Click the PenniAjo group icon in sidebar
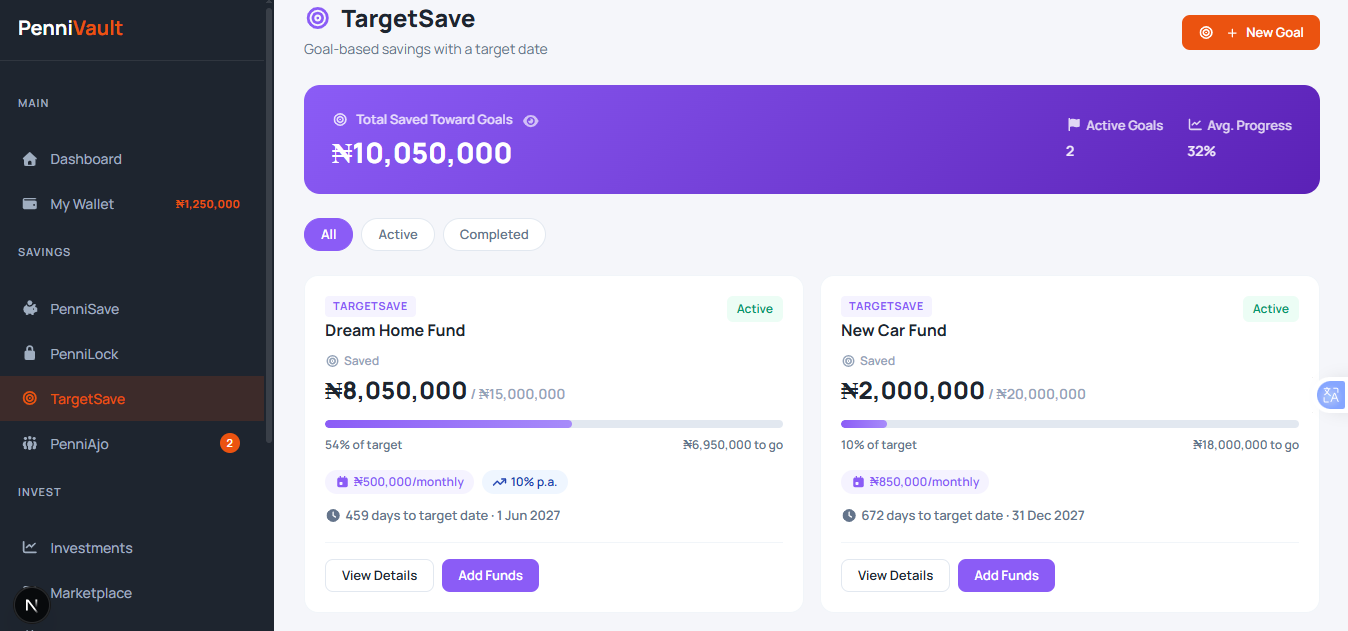Screen dimensions: 1348x631 coord(30,443)
